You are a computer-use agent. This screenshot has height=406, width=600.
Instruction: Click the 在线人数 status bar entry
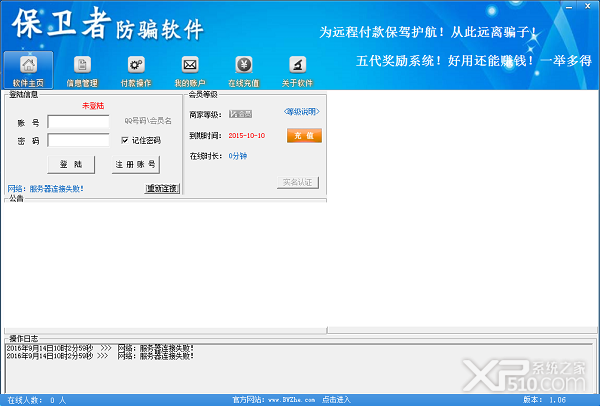pyautogui.click(x=37, y=400)
